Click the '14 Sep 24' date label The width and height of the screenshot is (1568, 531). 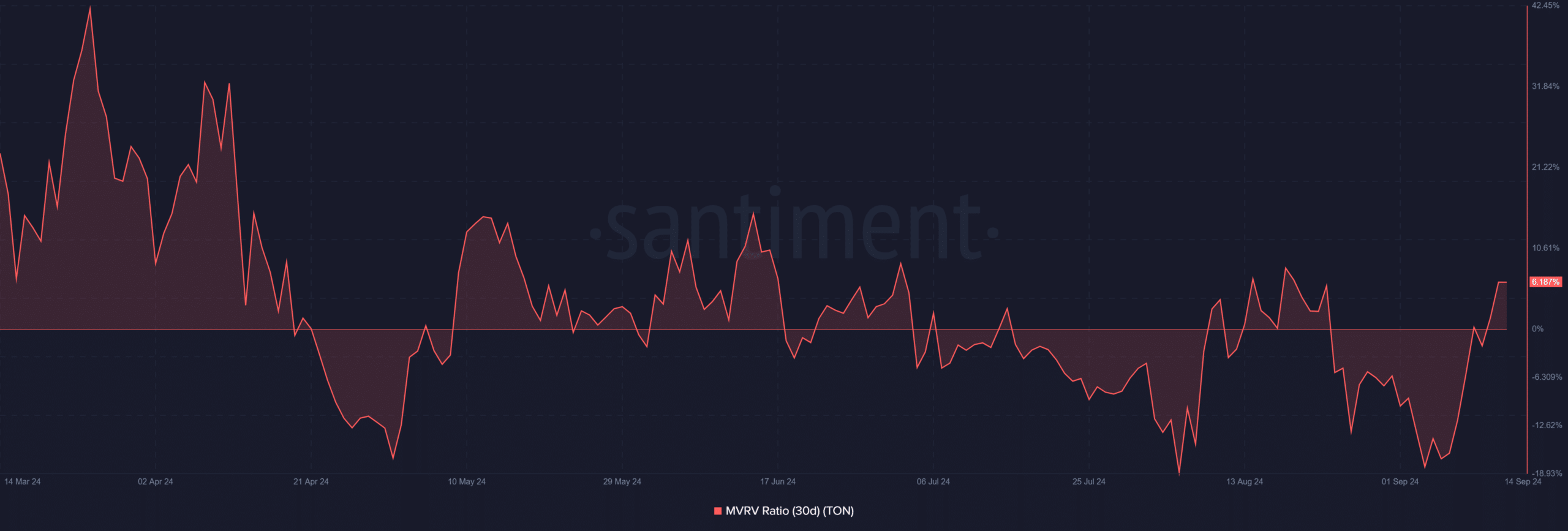coord(1523,481)
